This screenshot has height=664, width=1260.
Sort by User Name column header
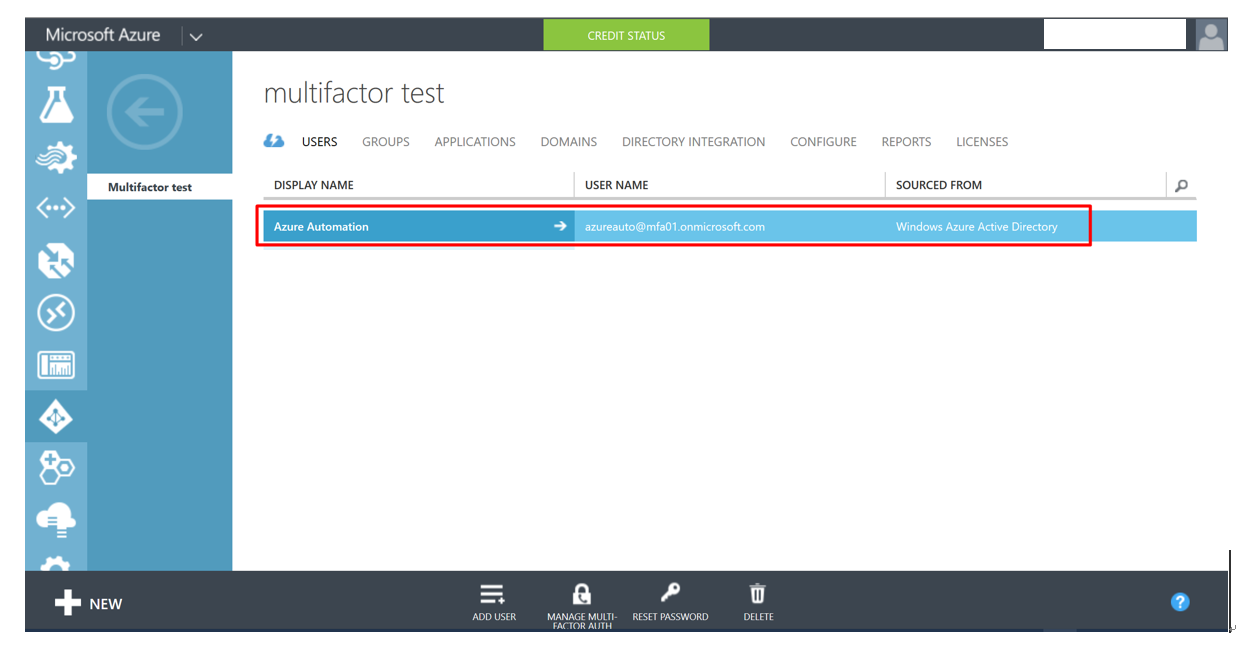point(616,185)
